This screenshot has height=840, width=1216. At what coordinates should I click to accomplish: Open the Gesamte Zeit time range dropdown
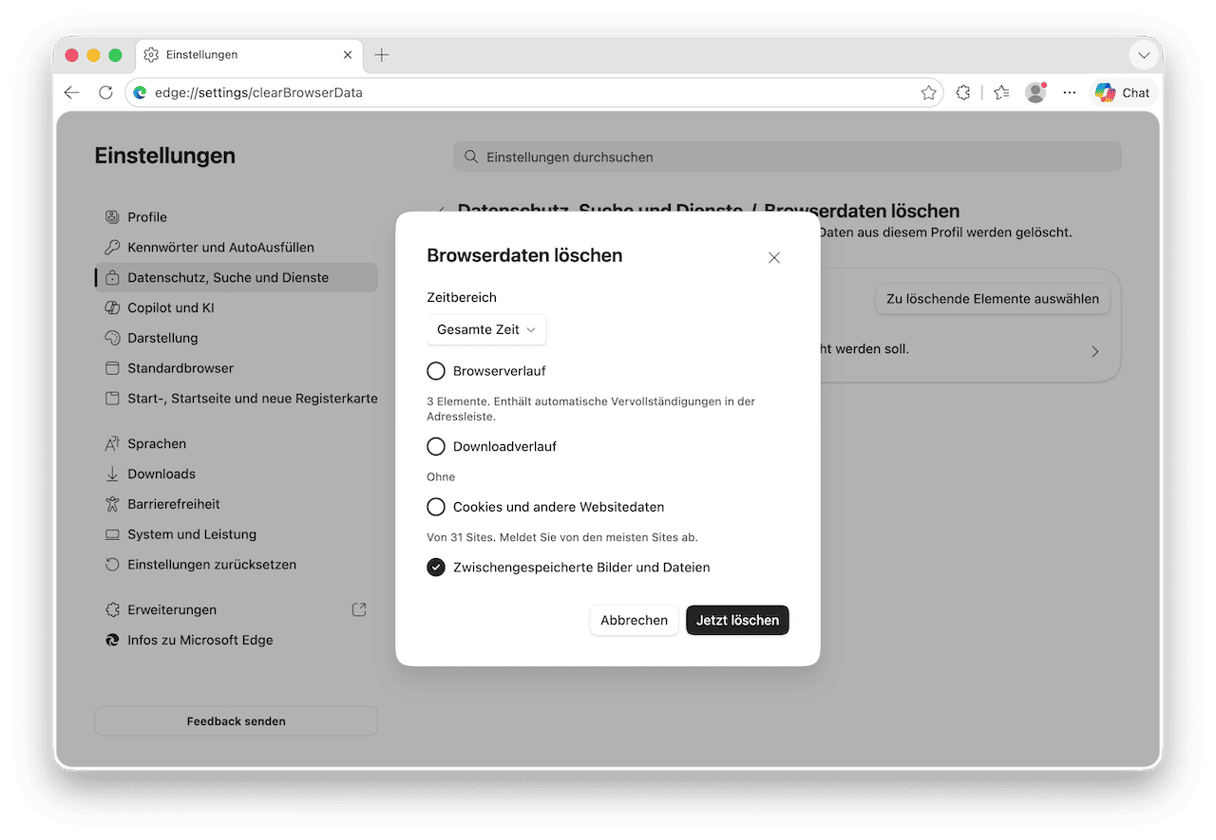click(x=486, y=329)
